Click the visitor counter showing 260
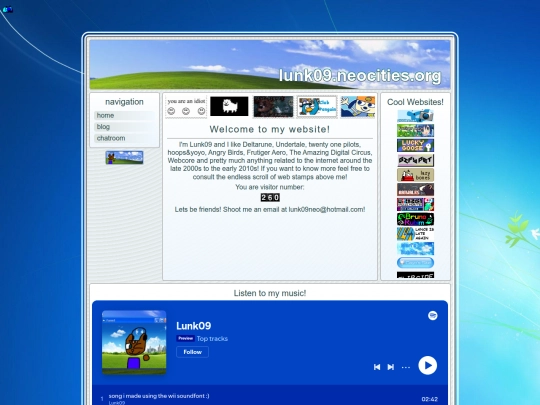Screen dimensions: 540x405 [x=270, y=197]
